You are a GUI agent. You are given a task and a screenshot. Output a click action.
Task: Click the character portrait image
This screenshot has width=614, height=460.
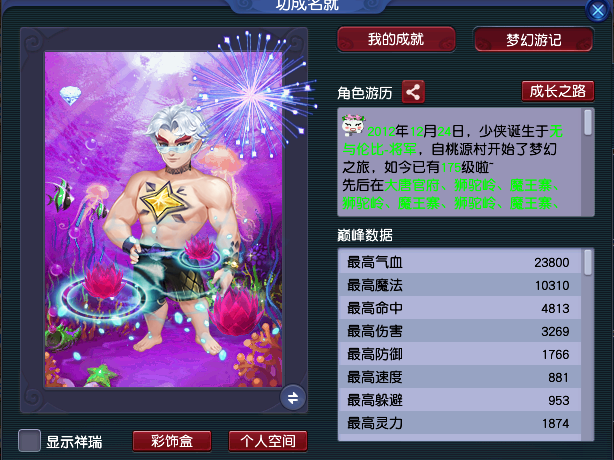point(163,219)
